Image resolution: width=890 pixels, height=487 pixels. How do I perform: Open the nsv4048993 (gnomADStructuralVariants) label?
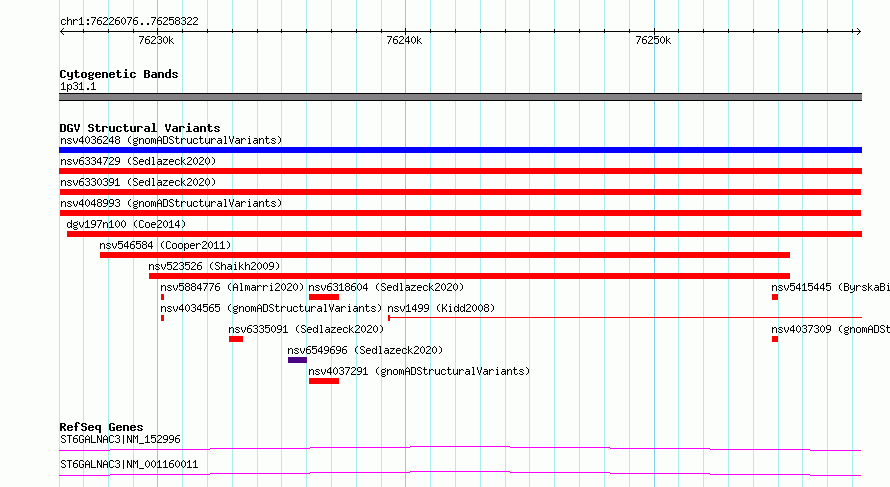coord(171,203)
